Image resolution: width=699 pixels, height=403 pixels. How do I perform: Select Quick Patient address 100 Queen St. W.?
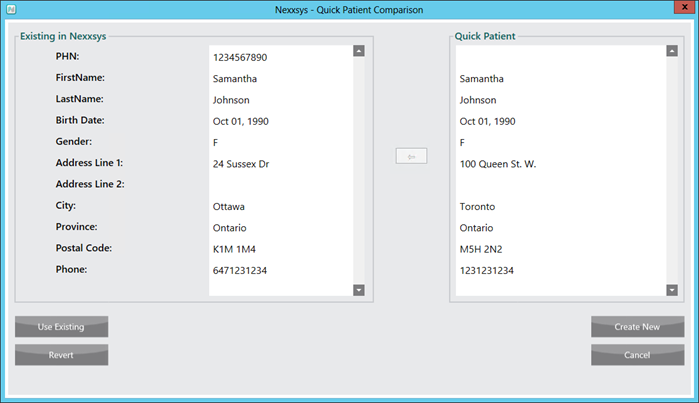point(498,164)
